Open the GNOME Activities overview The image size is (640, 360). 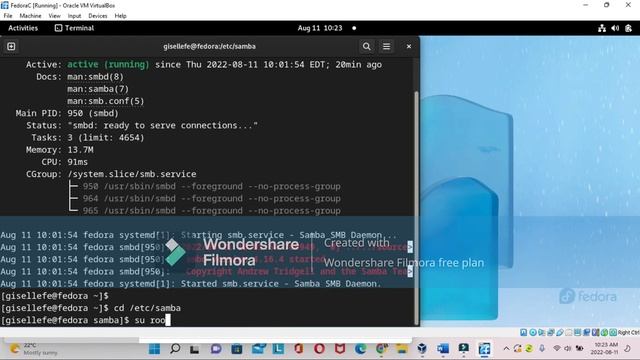(23, 28)
